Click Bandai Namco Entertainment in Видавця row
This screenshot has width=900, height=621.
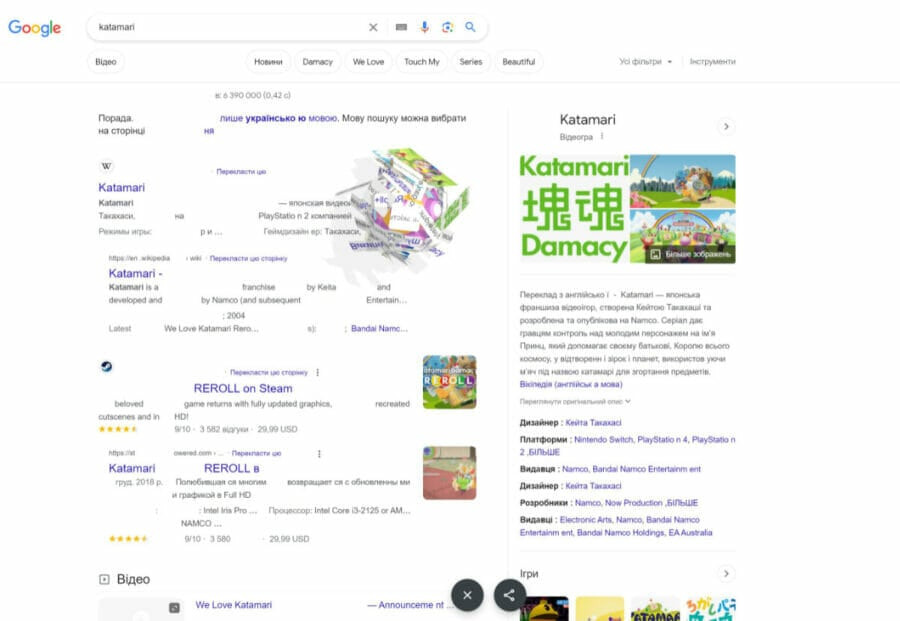coord(646,469)
